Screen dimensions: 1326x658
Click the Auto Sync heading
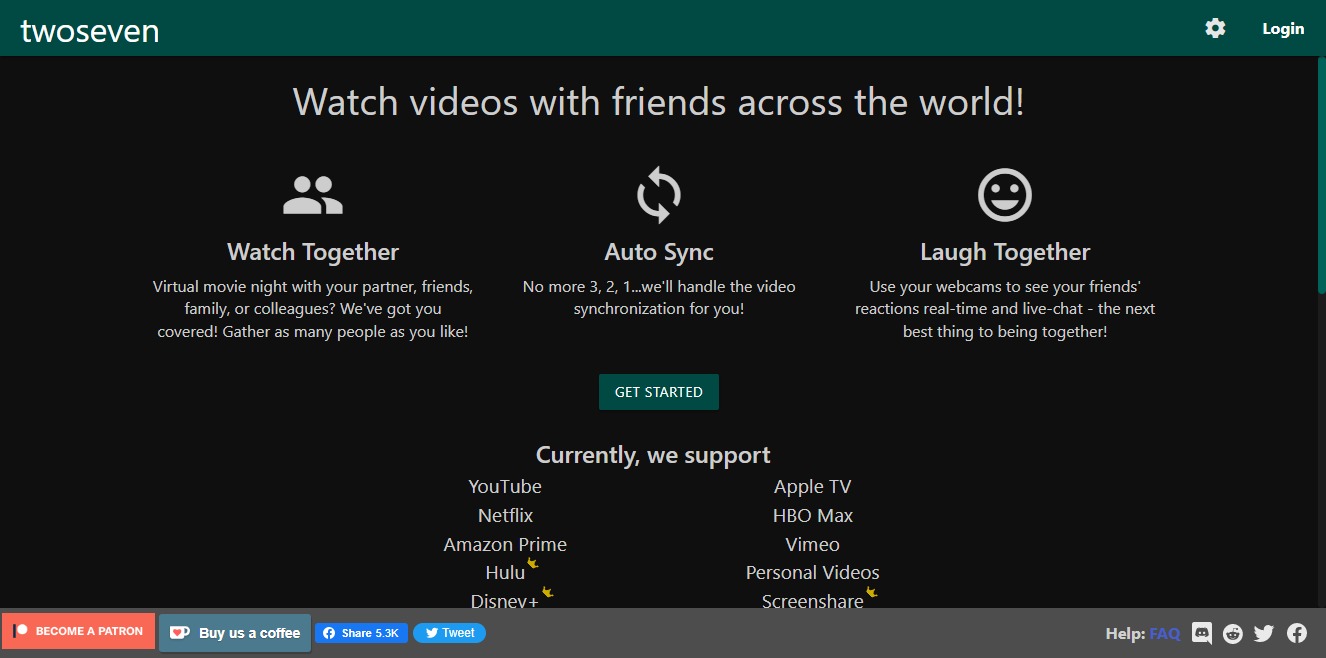pyautogui.click(x=659, y=252)
